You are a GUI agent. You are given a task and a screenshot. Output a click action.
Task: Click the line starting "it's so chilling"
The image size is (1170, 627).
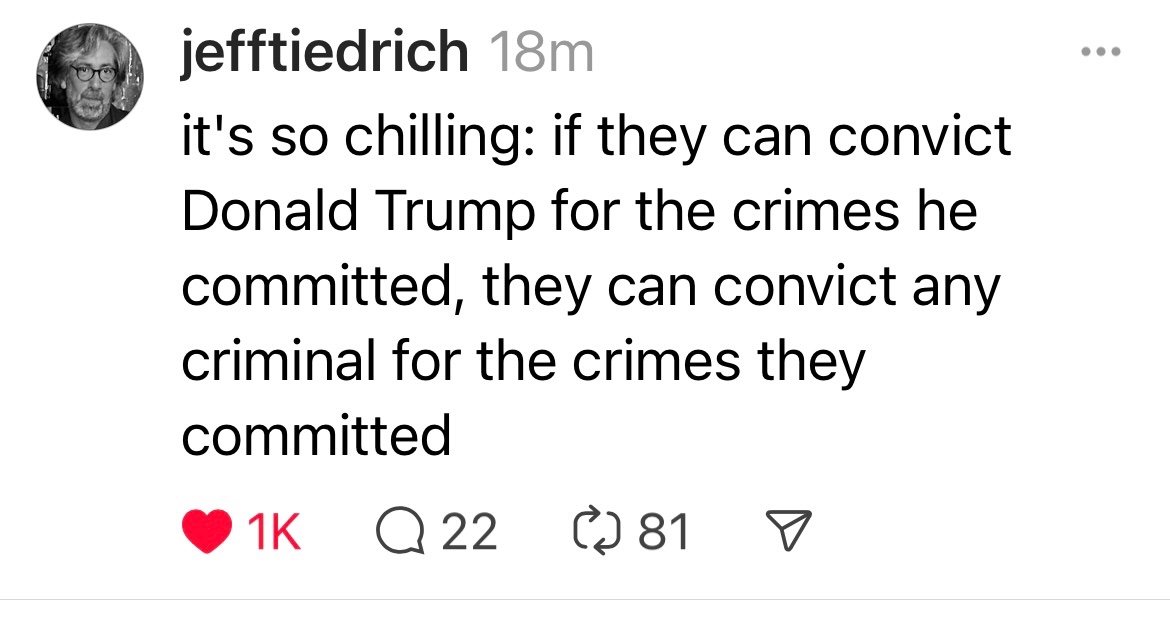(x=596, y=137)
